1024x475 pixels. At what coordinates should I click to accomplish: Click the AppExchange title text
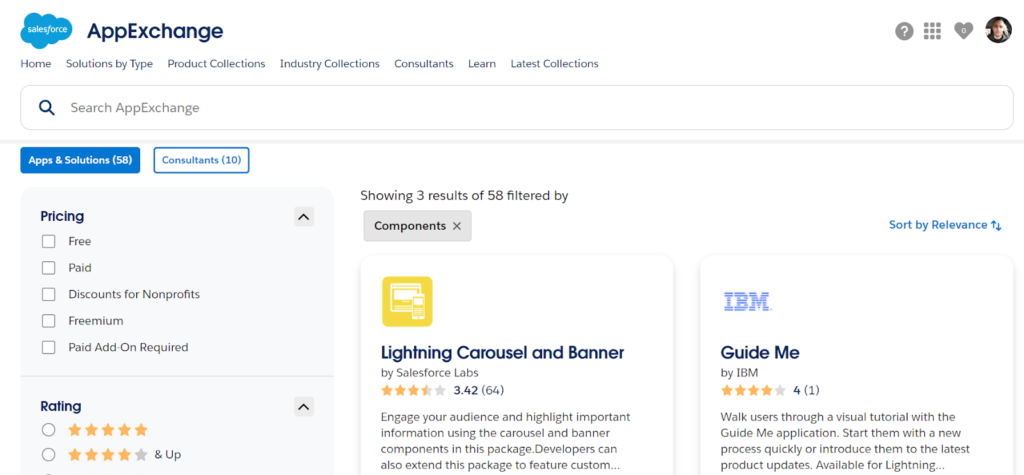click(155, 31)
